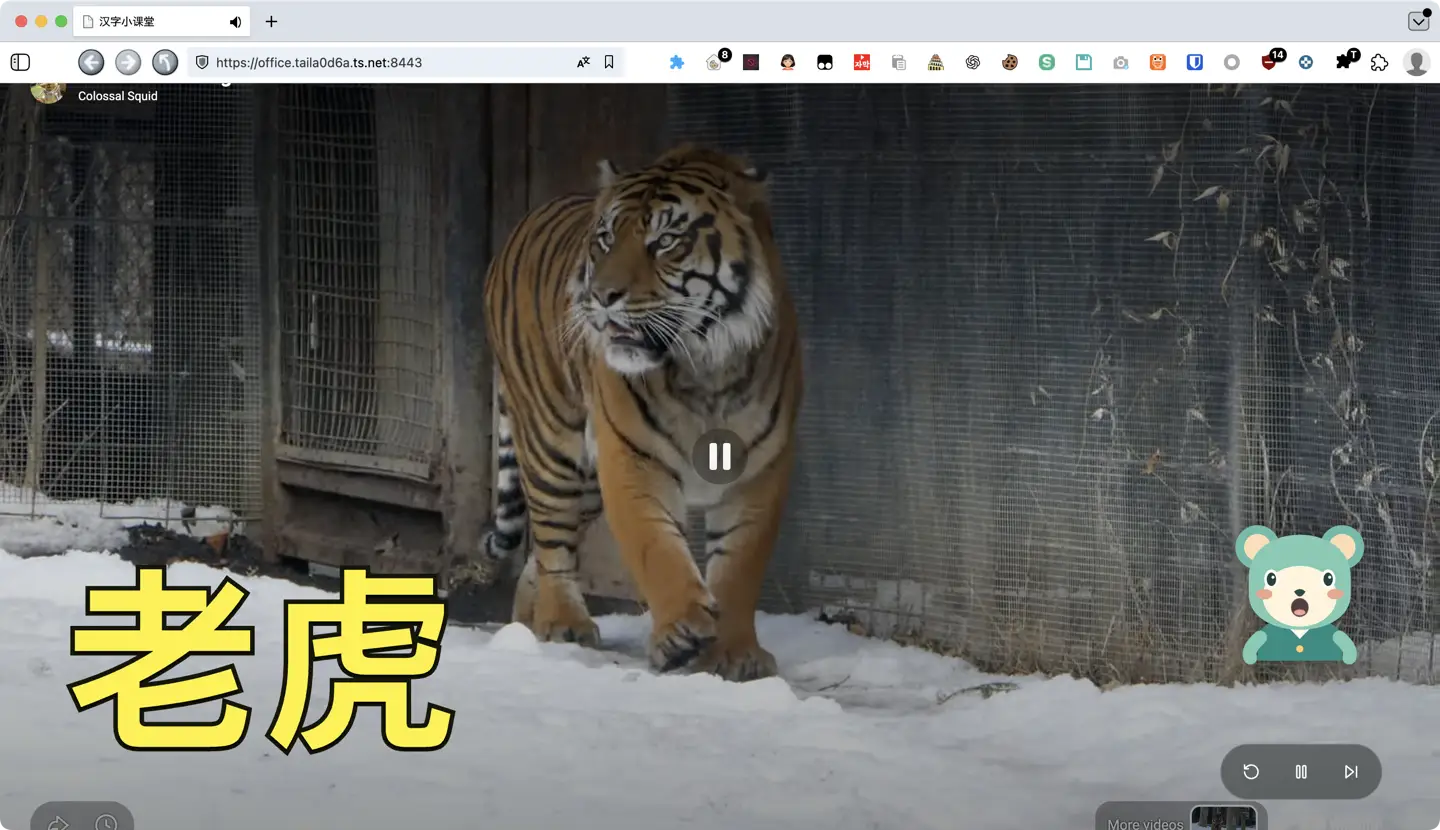1440x830 pixels.
Task: Skip to the next video
Action: pyautogui.click(x=1351, y=772)
